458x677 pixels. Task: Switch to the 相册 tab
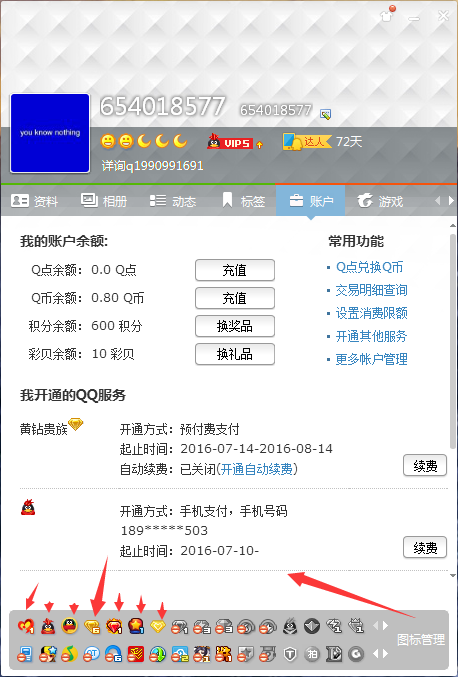click(x=104, y=201)
